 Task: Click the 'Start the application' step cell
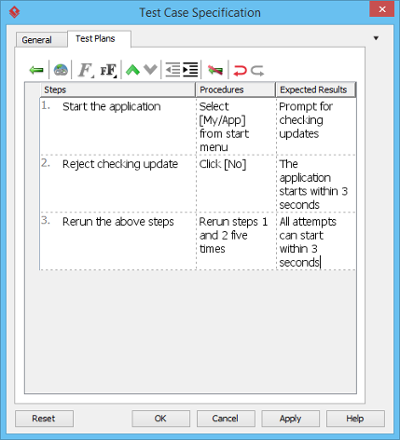click(x=118, y=126)
